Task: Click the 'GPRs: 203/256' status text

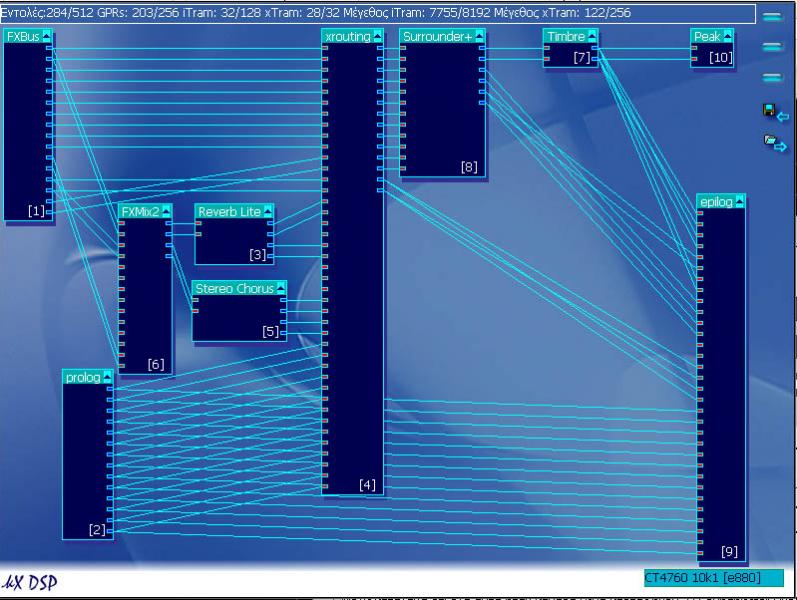Action: pos(138,13)
